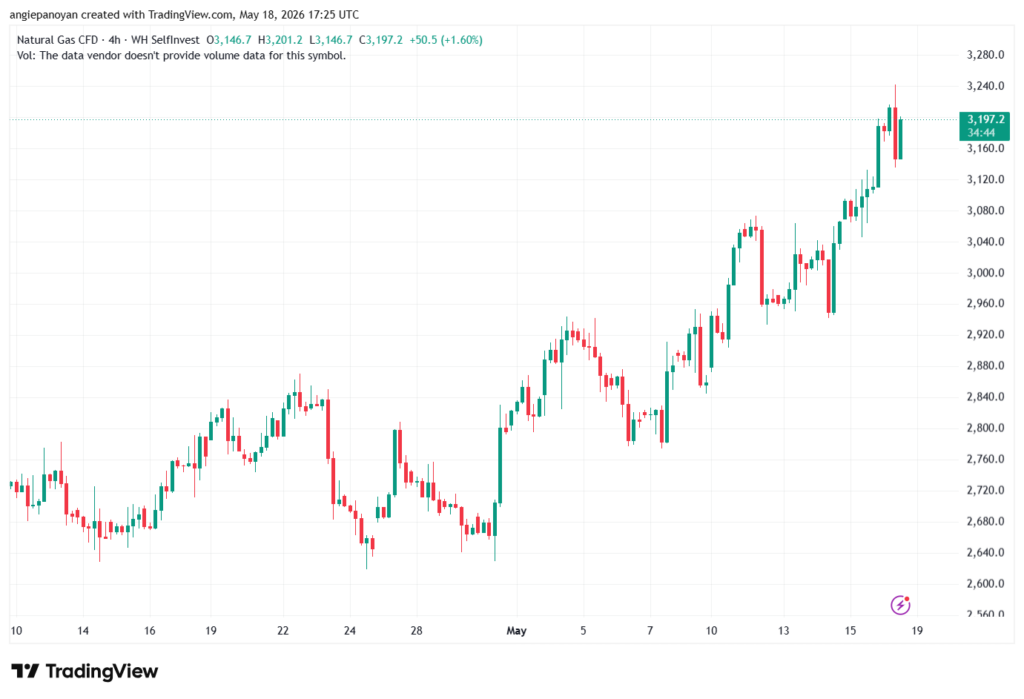Click the 19 date label left of 22
Screen dimensions: 1024x699
pos(211,631)
